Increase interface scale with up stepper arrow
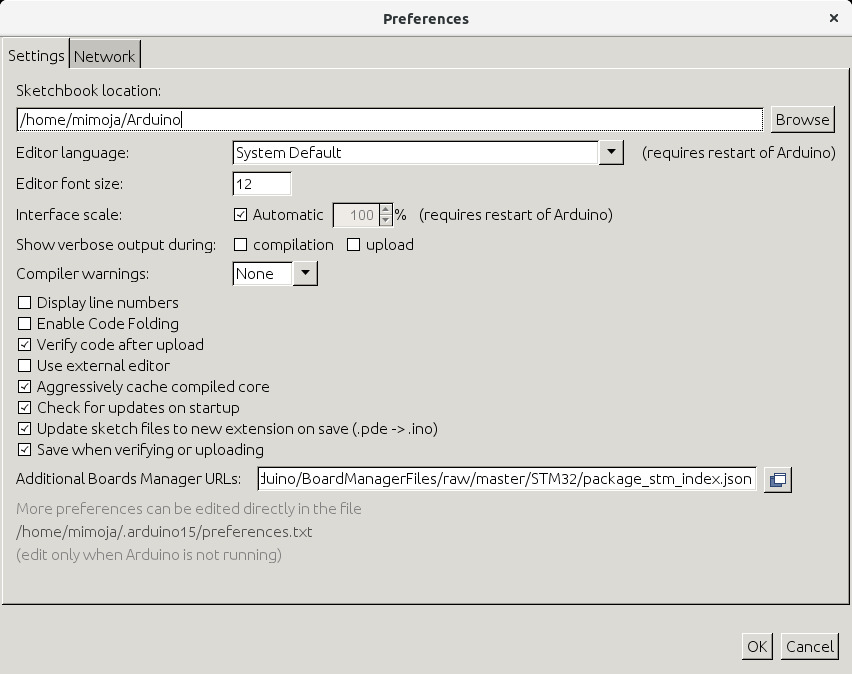 click(x=386, y=210)
